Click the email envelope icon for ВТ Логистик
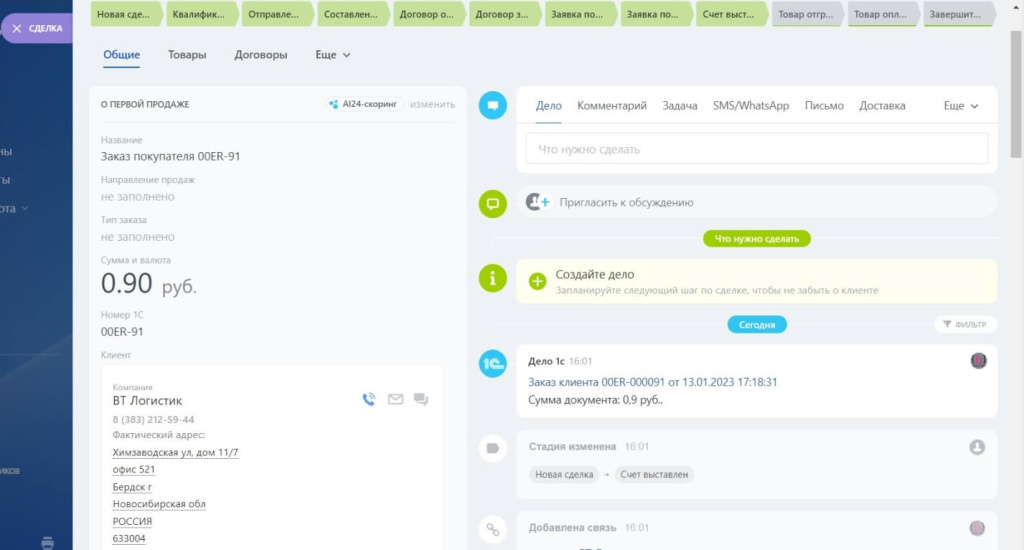The height and width of the screenshot is (550, 1024). coord(395,399)
